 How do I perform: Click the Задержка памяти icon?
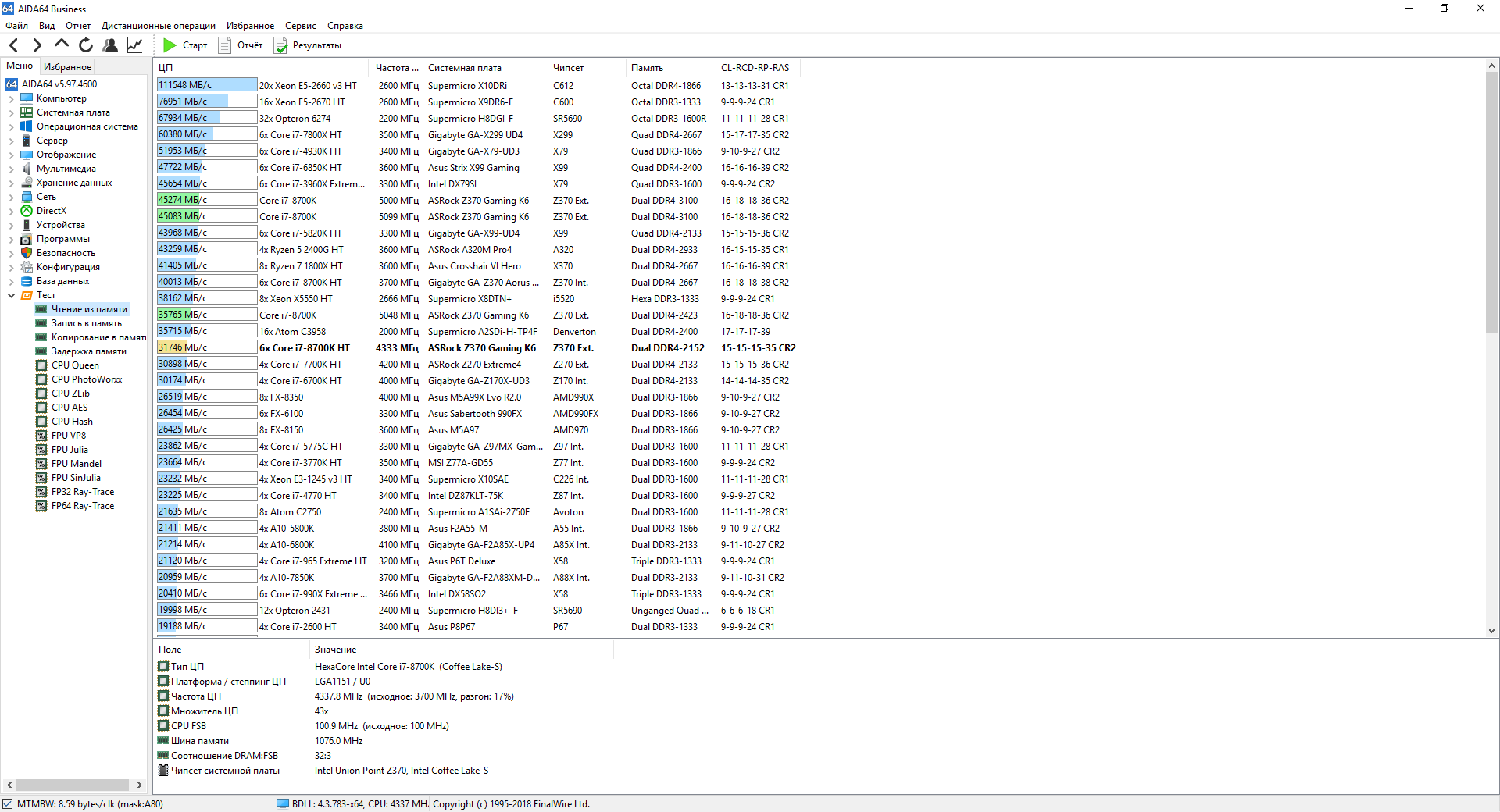(x=41, y=351)
